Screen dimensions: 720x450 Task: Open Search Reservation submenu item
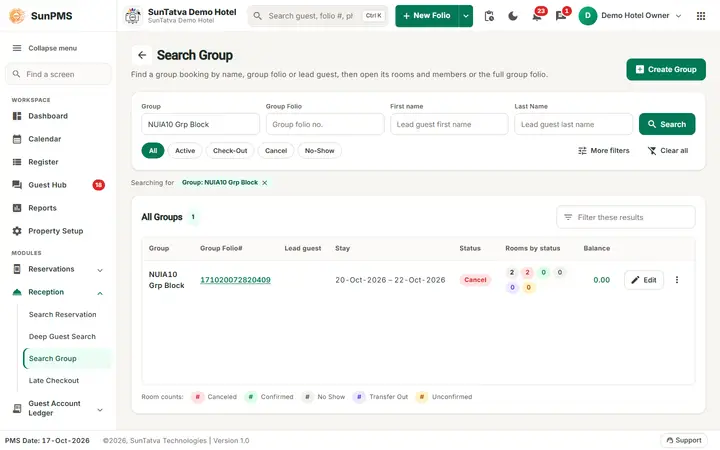coord(62,314)
